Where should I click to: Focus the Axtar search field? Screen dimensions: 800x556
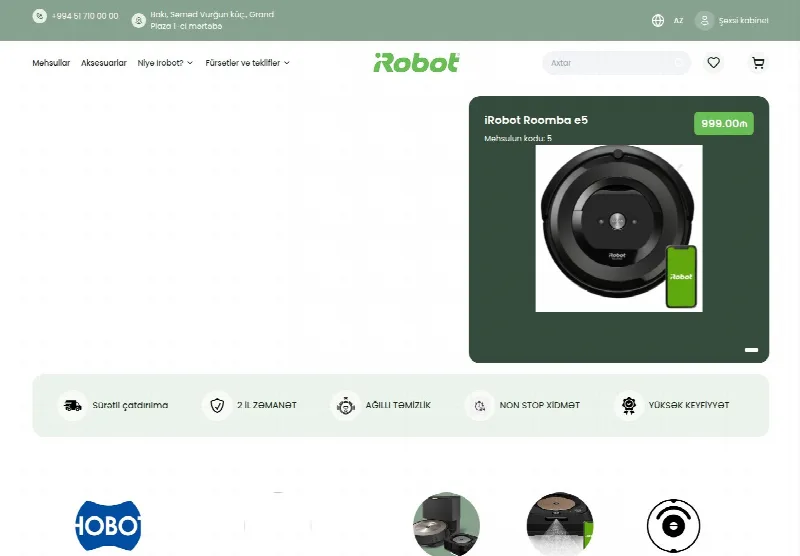tap(616, 63)
